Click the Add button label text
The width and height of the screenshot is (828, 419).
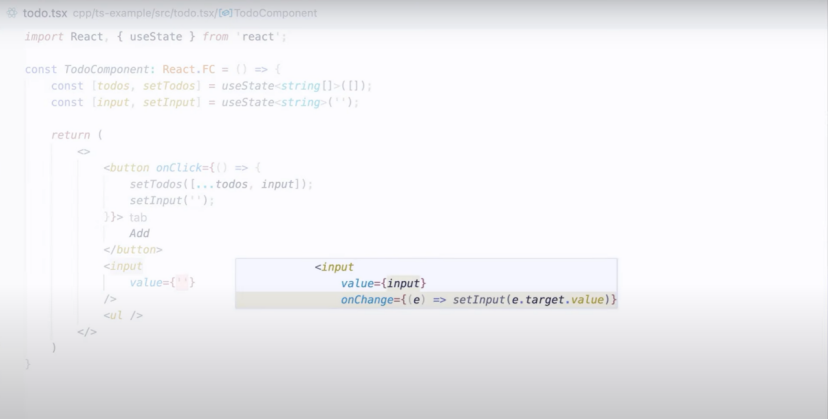[139, 233]
